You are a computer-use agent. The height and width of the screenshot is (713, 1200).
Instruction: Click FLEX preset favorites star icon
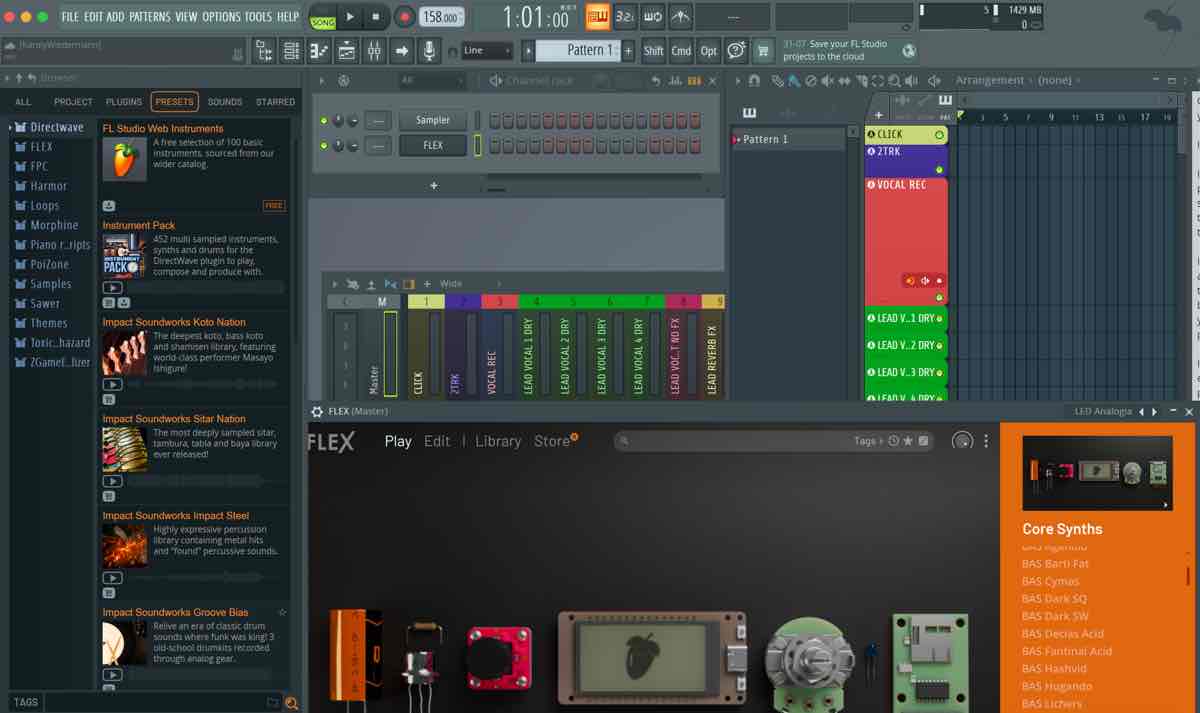[x=908, y=441]
